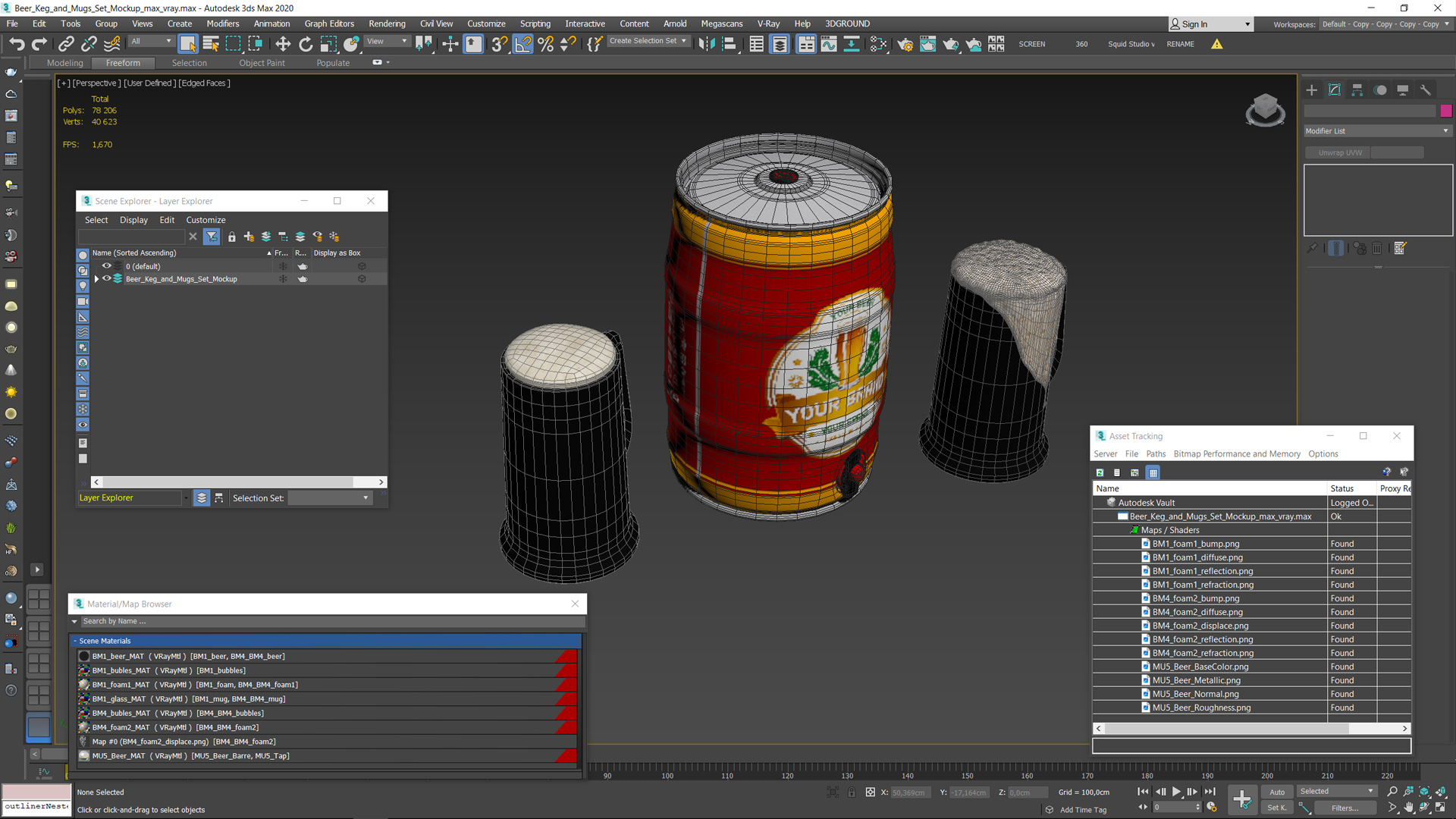This screenshot has width=1456, height=819.
Task: Switch to the Modeling ribbon tab
Action: coord(65,63)
